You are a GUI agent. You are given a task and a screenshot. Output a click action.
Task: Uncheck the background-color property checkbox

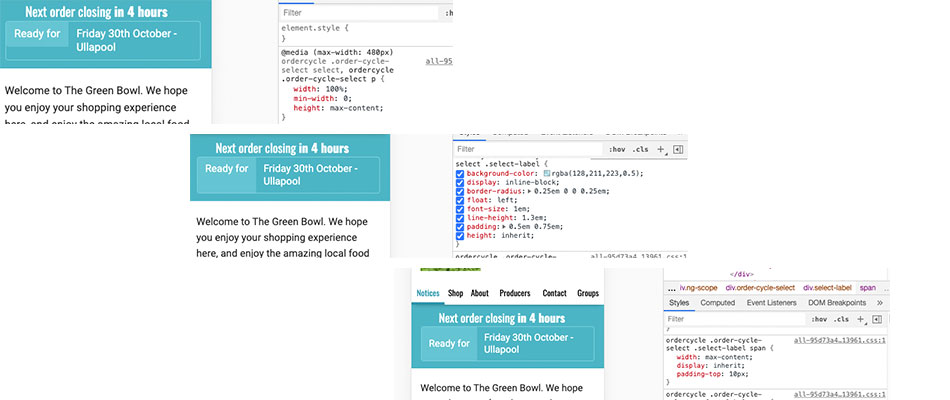(x=460, y=173)
